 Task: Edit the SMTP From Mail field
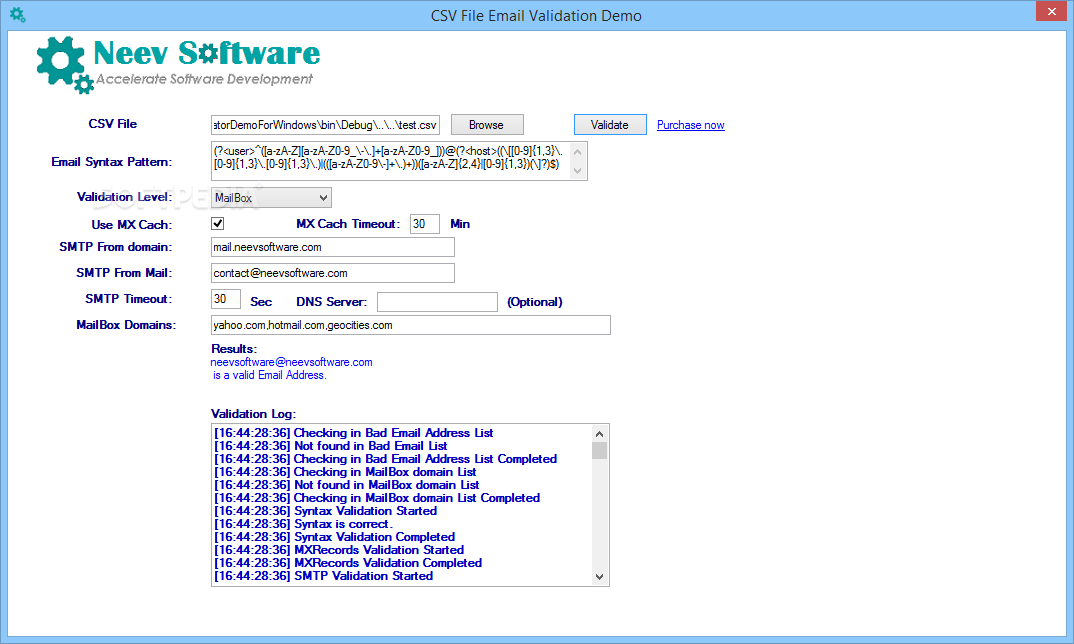(x=333, y=273)
